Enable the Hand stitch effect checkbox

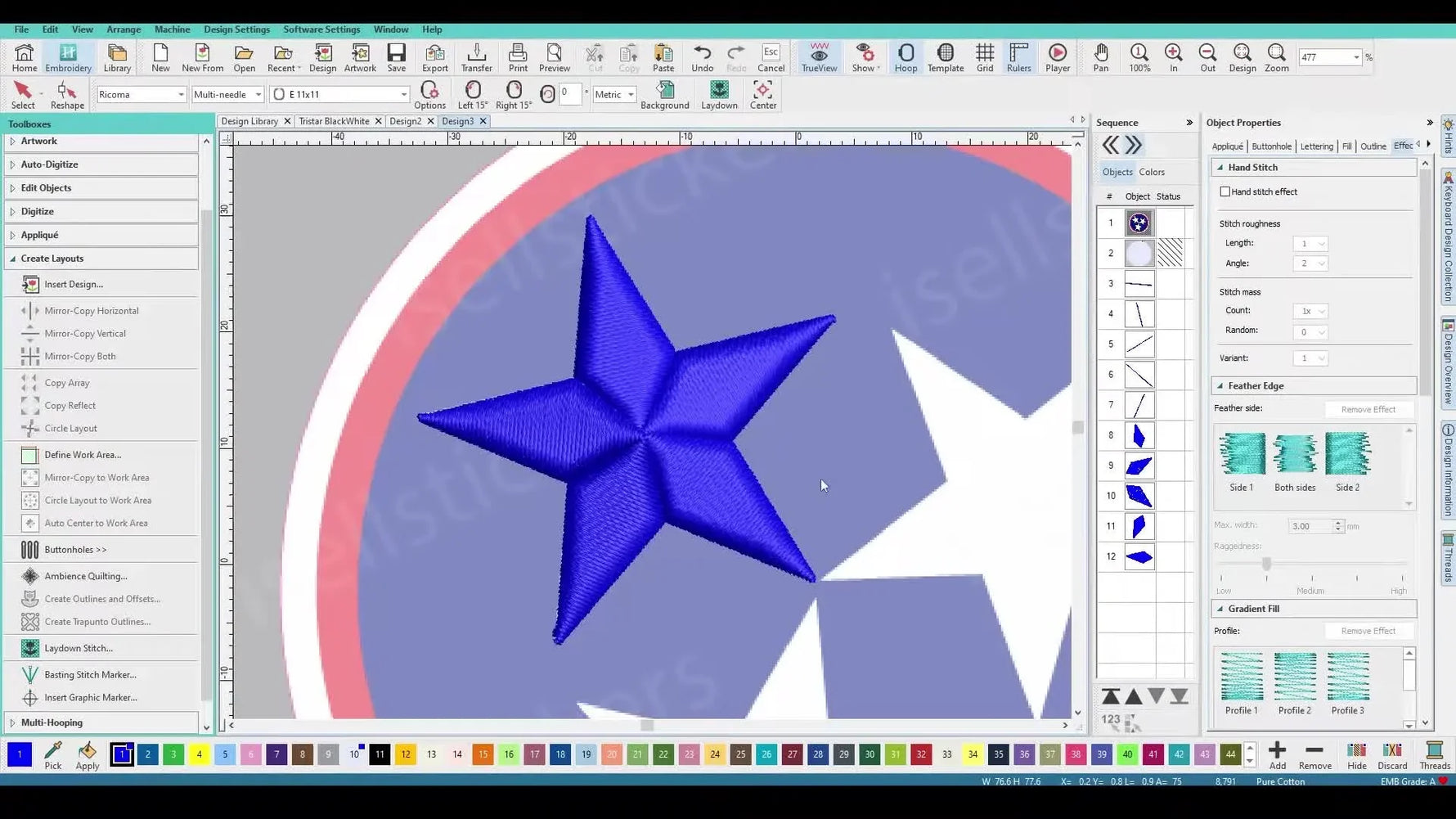pos(1225,191)
